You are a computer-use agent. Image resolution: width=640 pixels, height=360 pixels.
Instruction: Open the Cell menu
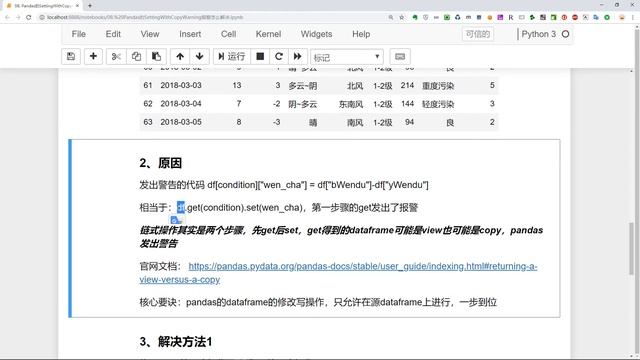tap(229, 34)
